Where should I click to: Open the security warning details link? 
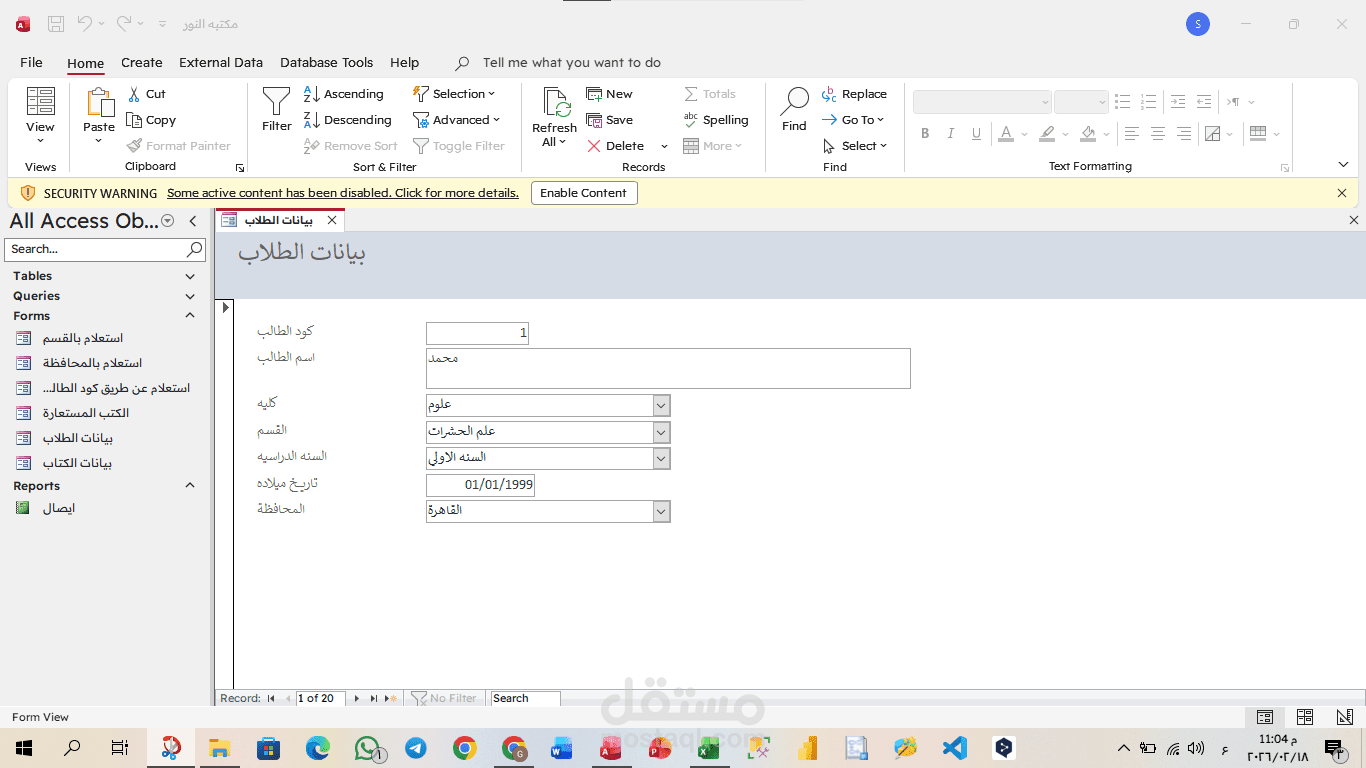pos(343,193)
